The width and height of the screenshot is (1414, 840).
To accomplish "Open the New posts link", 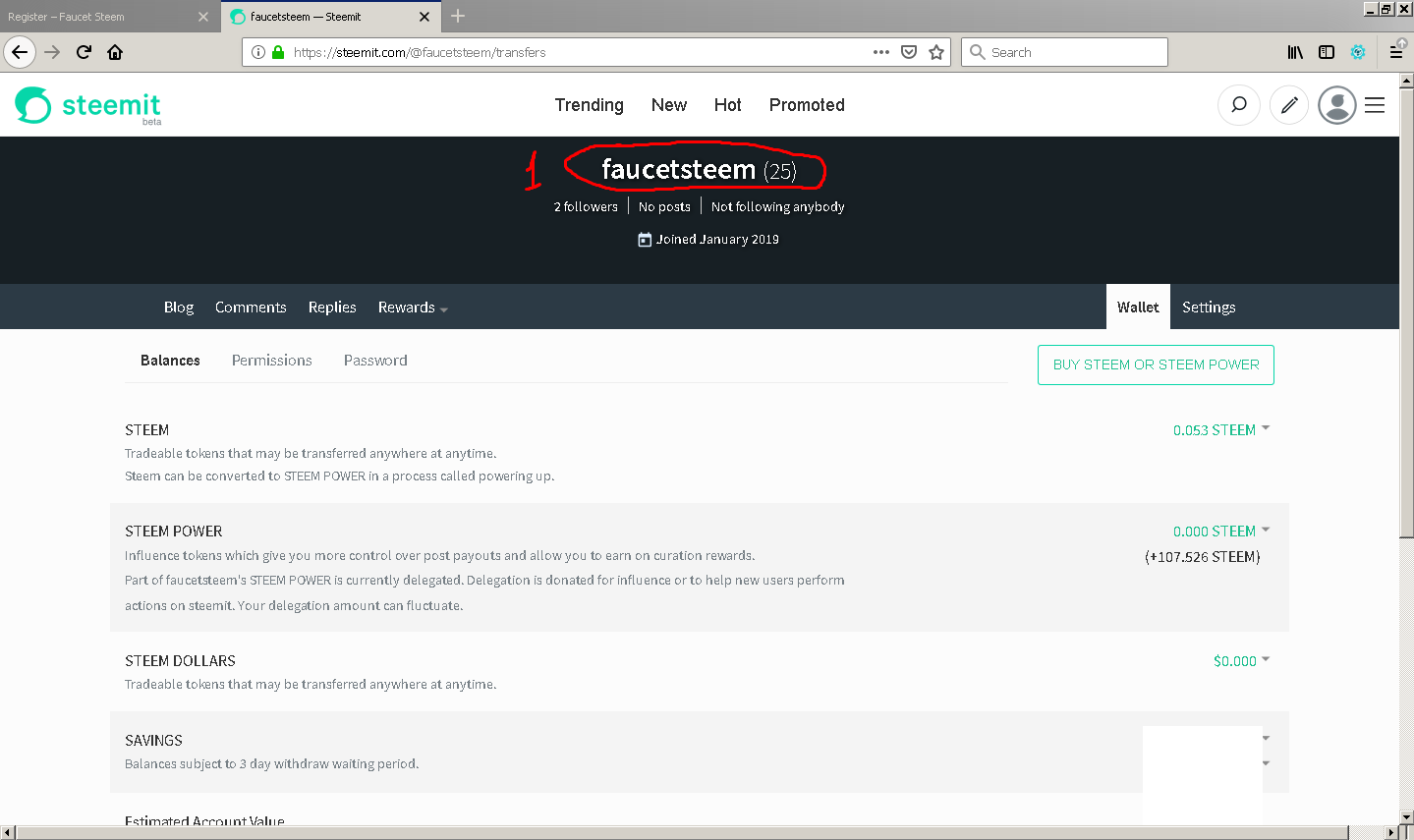I will [x=669, y=105].
